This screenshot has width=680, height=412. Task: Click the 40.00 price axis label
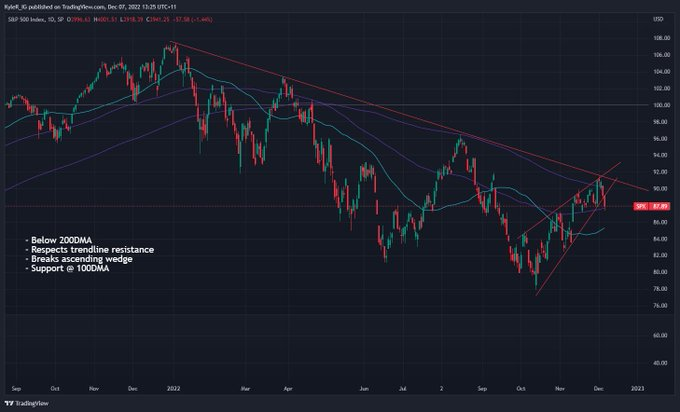pos(660,363)
